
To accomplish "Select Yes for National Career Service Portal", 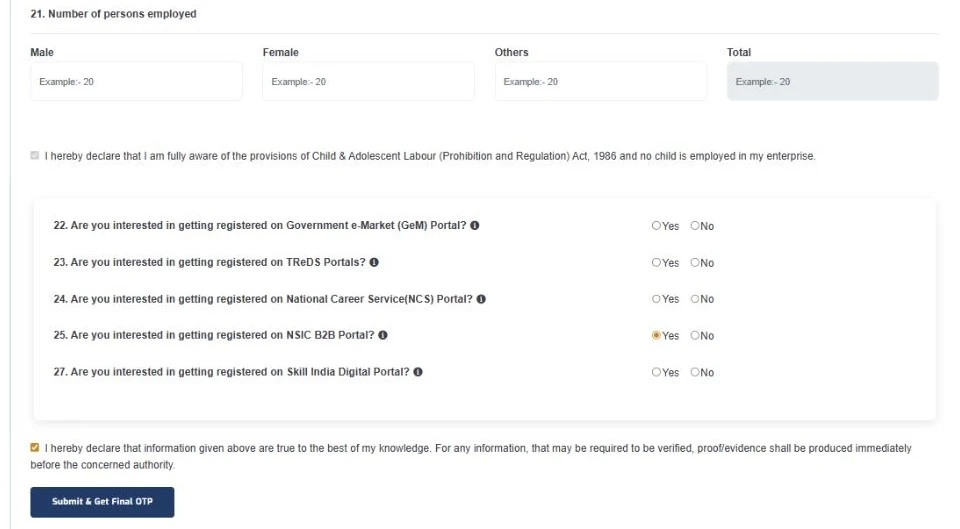I will pos(657,299).
